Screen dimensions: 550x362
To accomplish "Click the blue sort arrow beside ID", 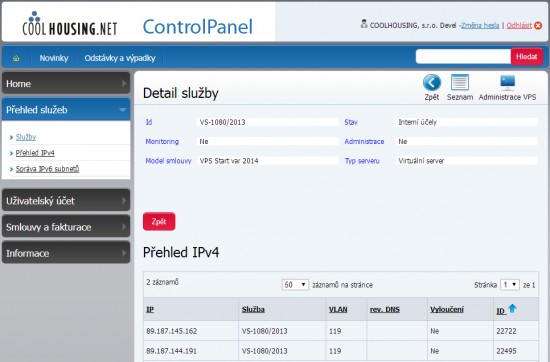I will 512,308.
